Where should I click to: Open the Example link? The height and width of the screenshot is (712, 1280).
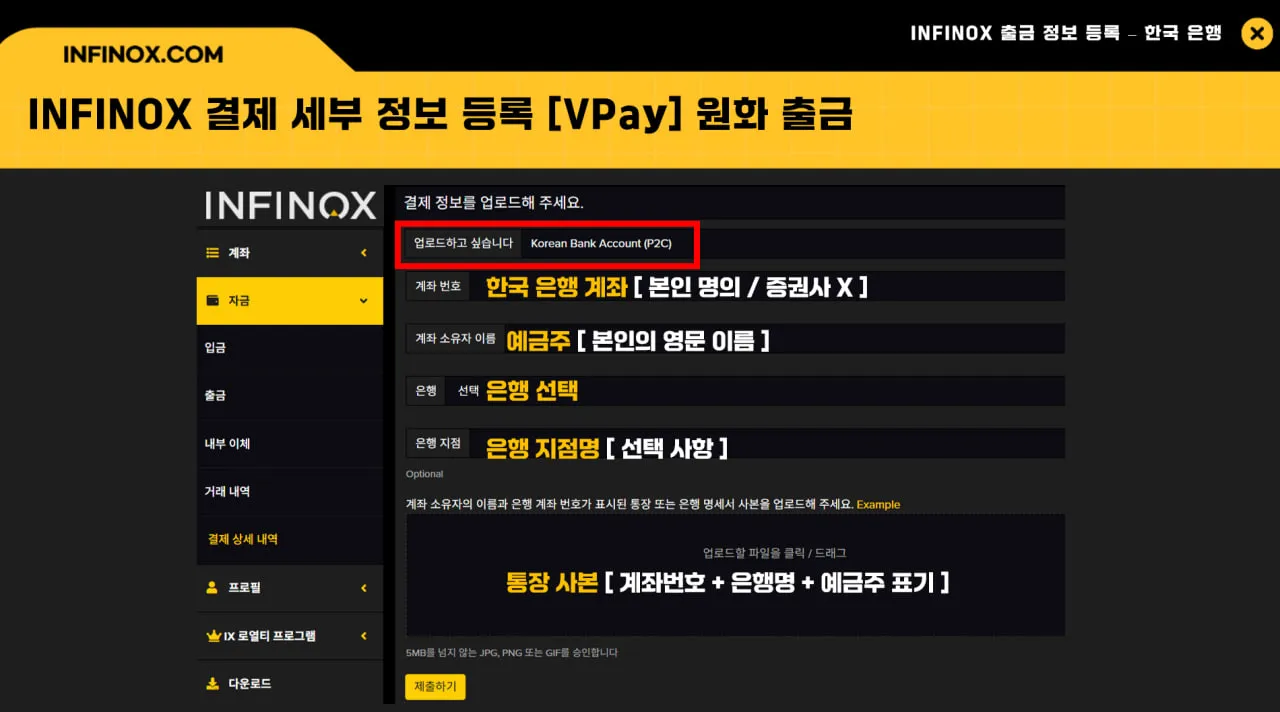878,505
